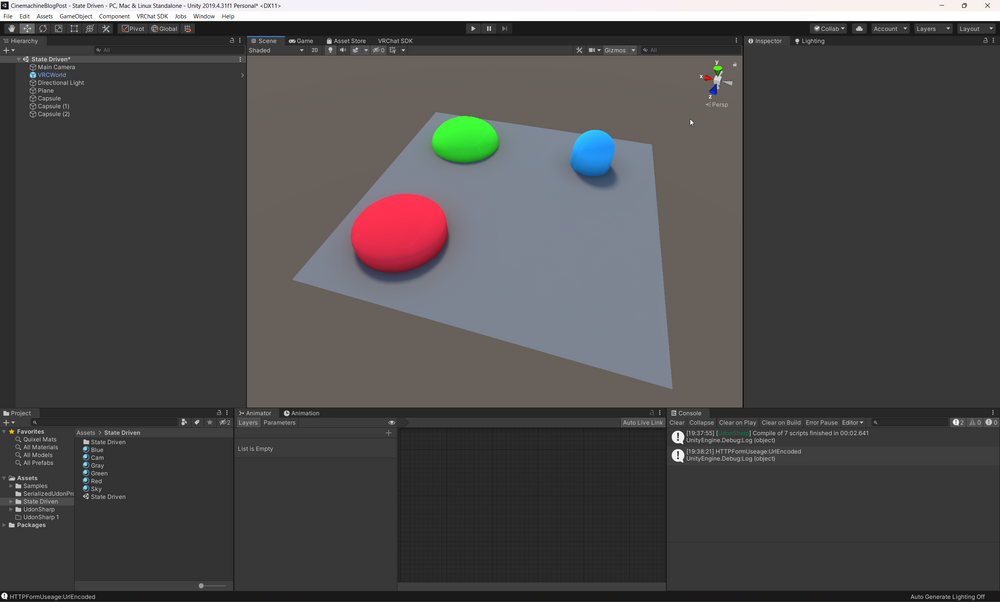The width and height of the screenshot is (1000, 602).
Task: Select the Rotate tool
Action: (x=43, y=28)
